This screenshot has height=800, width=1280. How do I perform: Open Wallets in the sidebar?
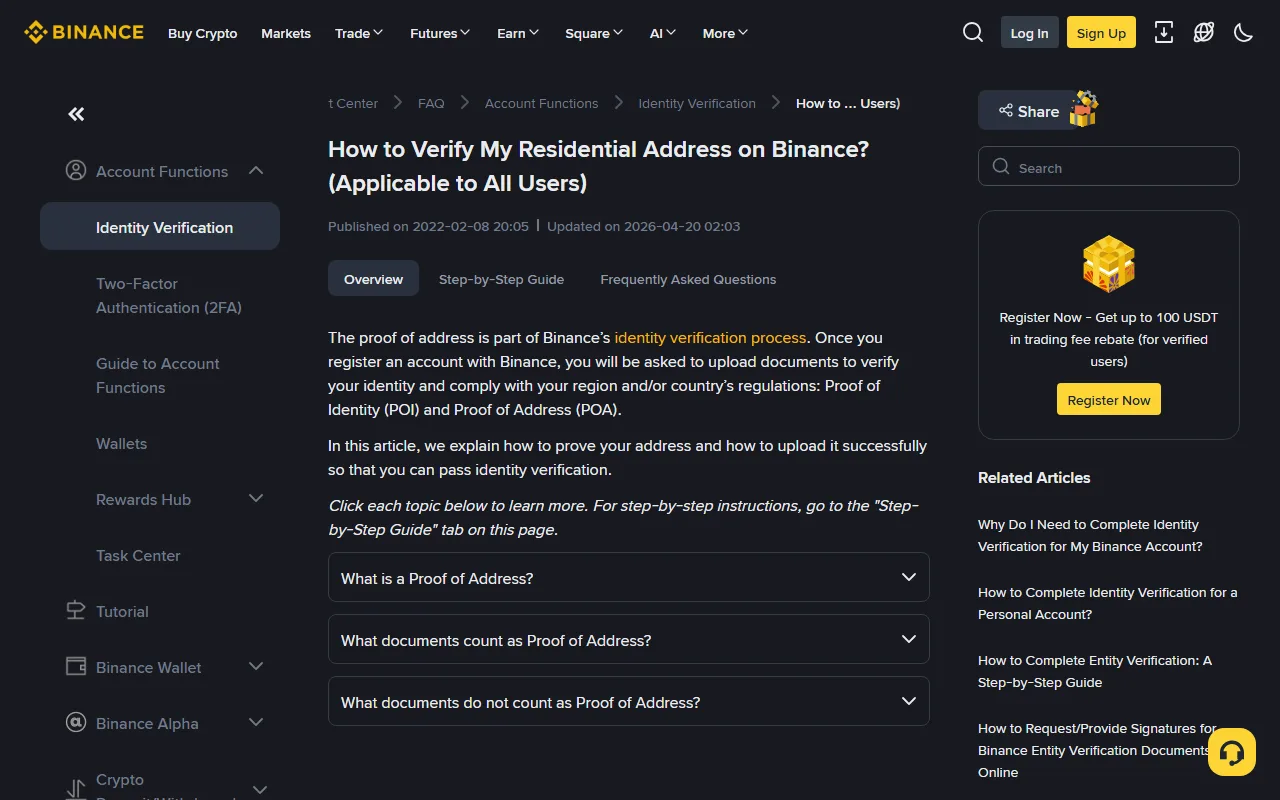click(121, 443)
